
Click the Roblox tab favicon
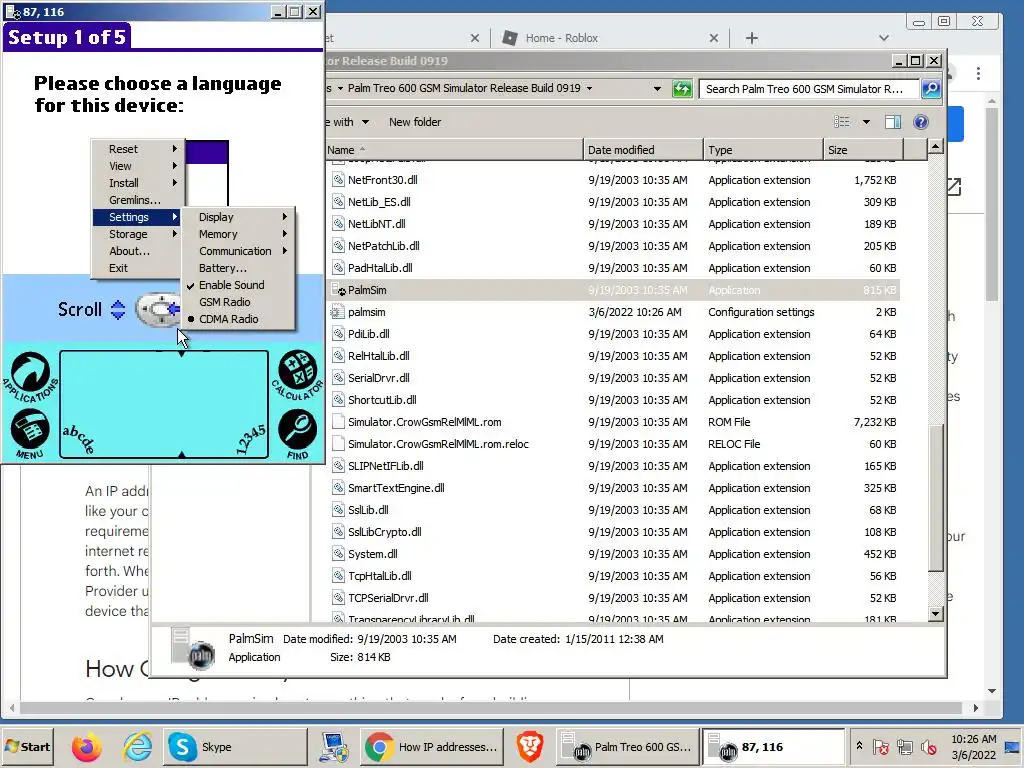pos(509,38)
